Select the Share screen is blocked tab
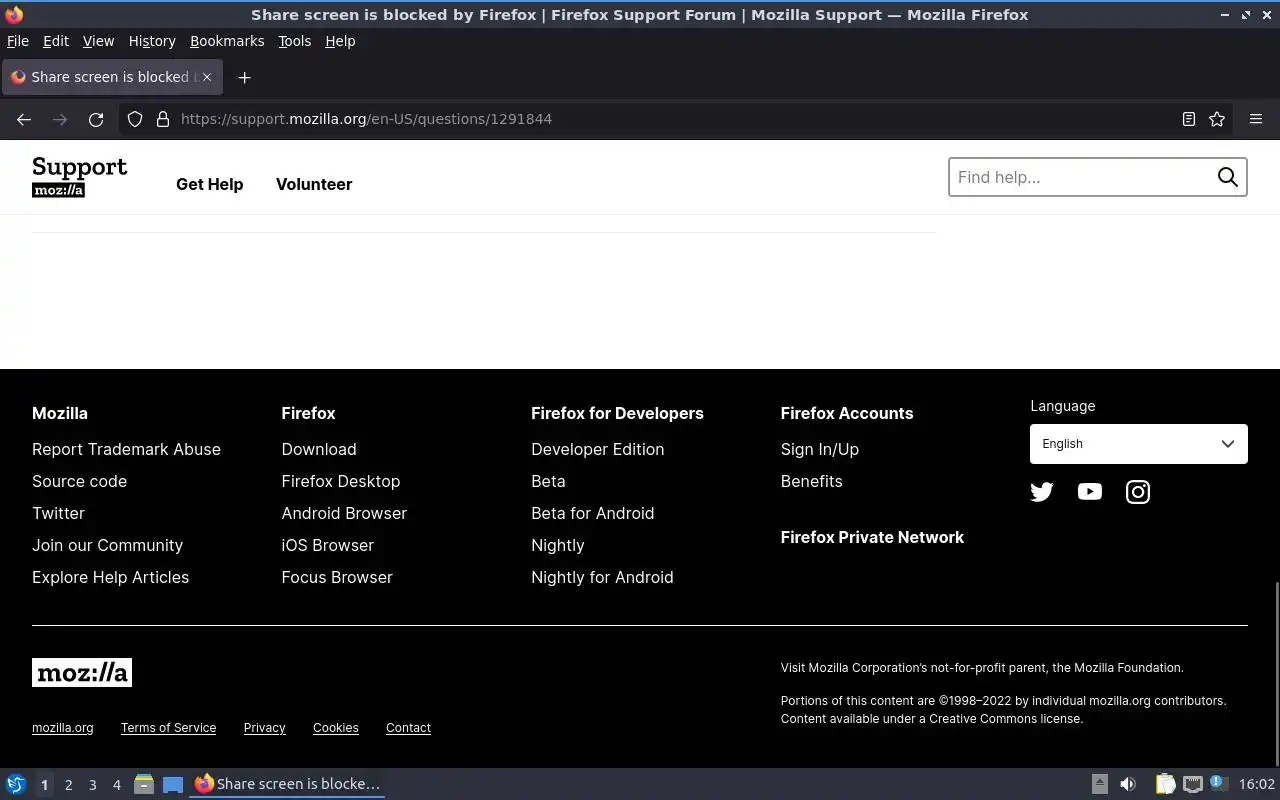Viewport: 1280px width, 800px height. pos(112,77)
